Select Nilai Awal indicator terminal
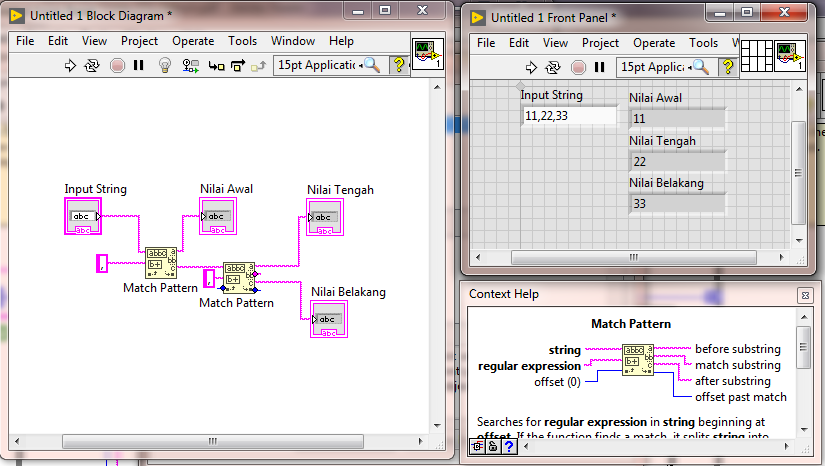 218,216
